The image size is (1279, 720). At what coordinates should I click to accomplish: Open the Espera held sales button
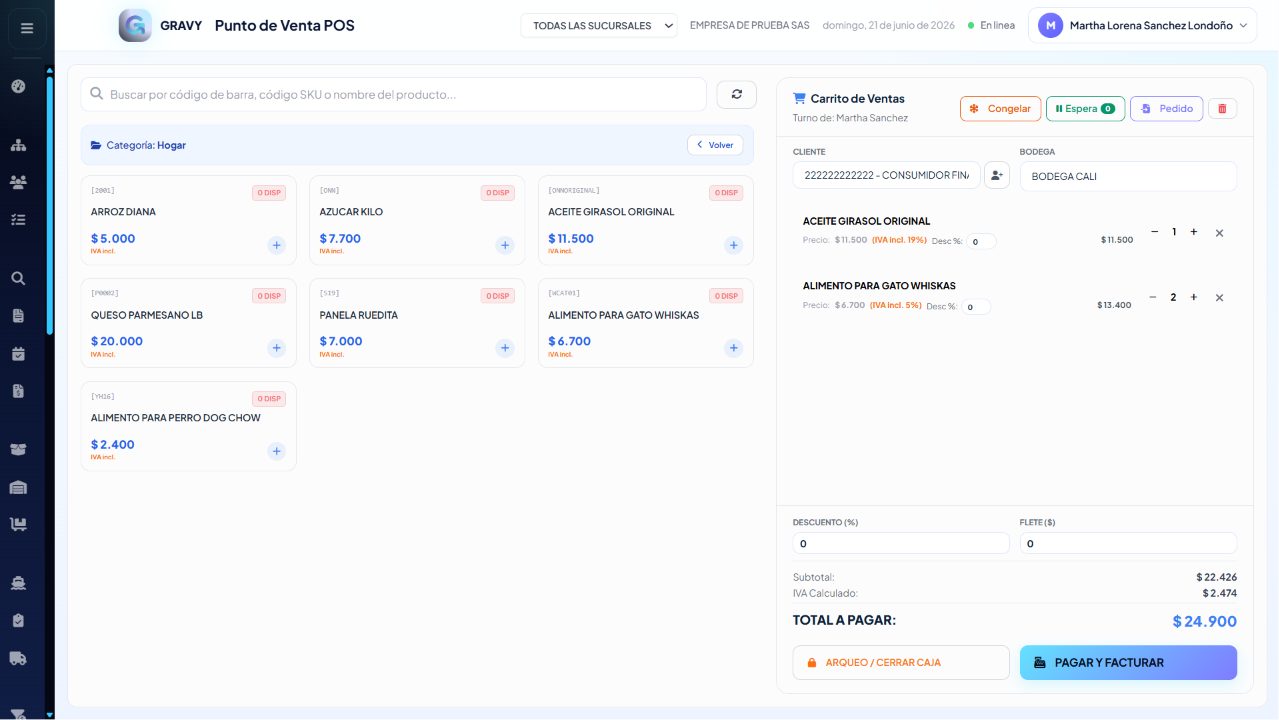click(x=1085, y=109)
